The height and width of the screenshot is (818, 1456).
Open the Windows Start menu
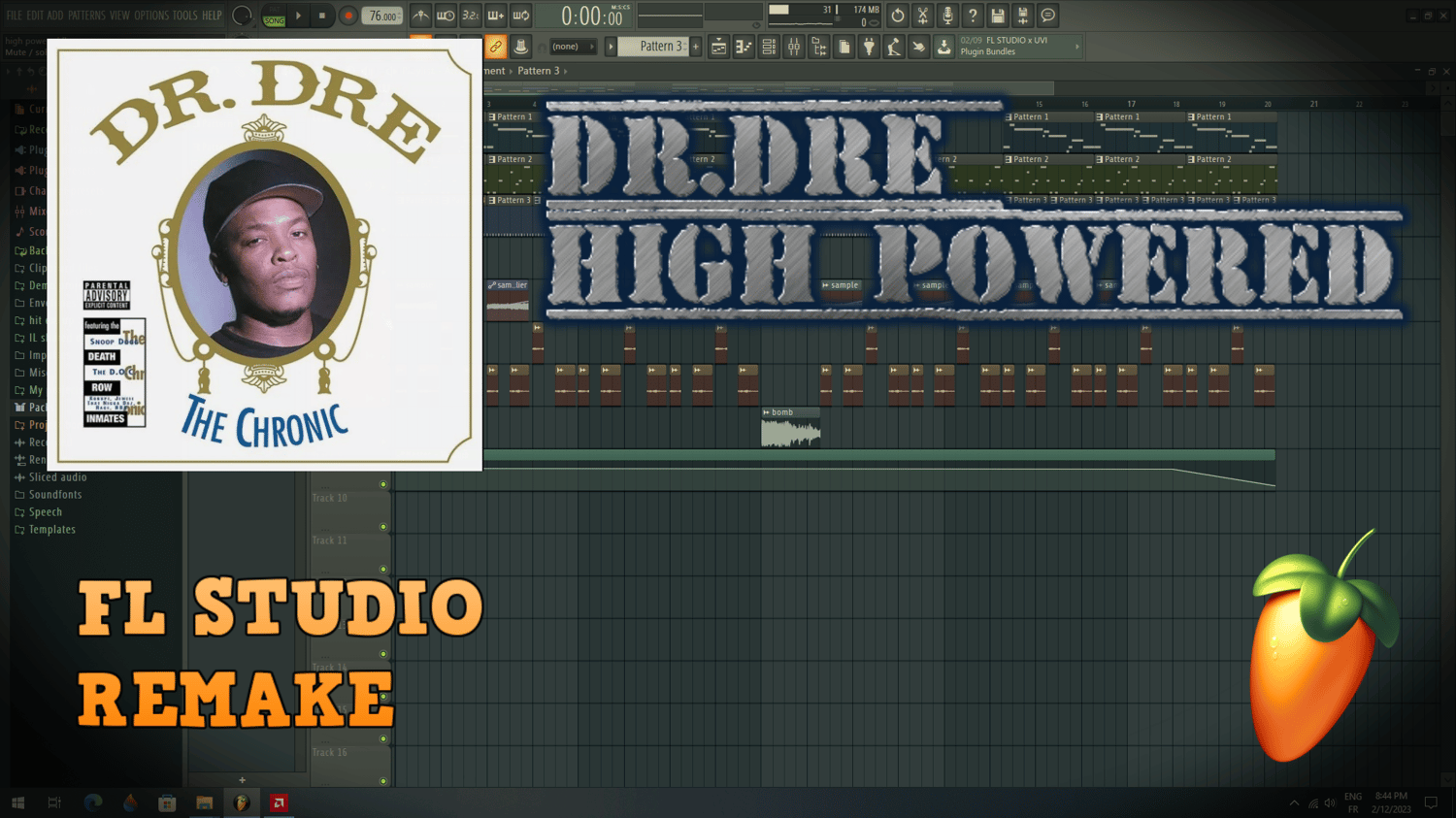(17, 802)
